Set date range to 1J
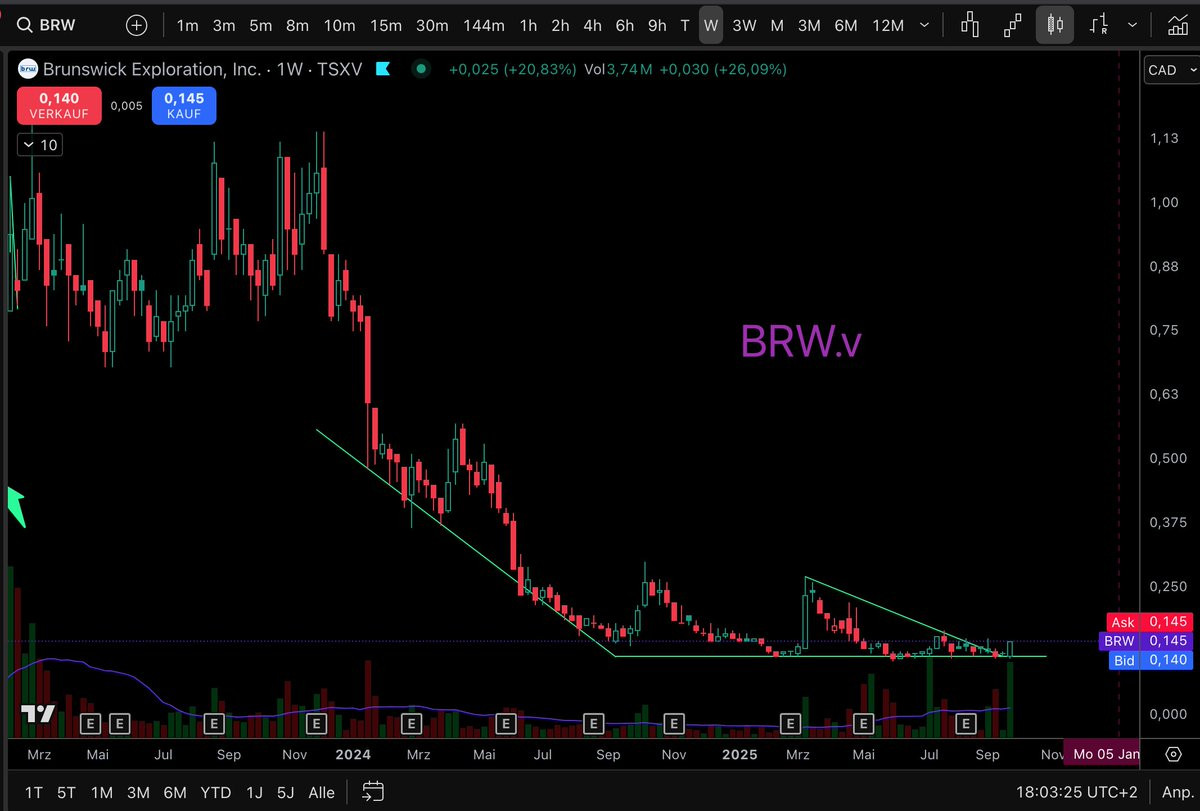 [254, 792]
